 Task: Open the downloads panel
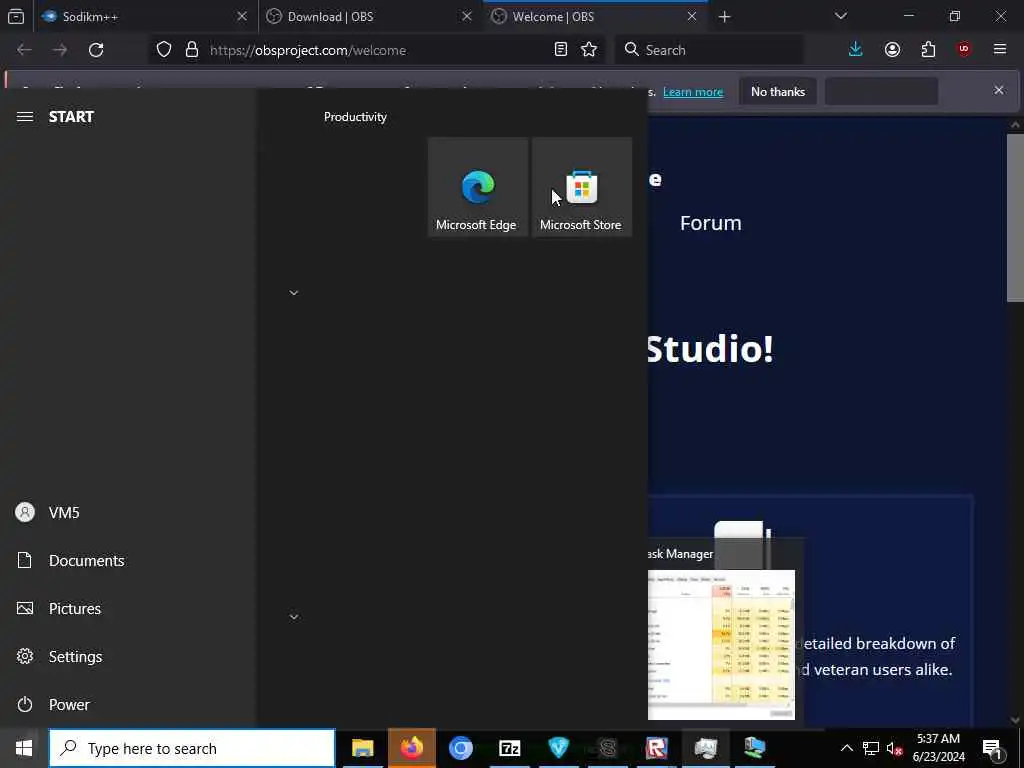(856, 50)
